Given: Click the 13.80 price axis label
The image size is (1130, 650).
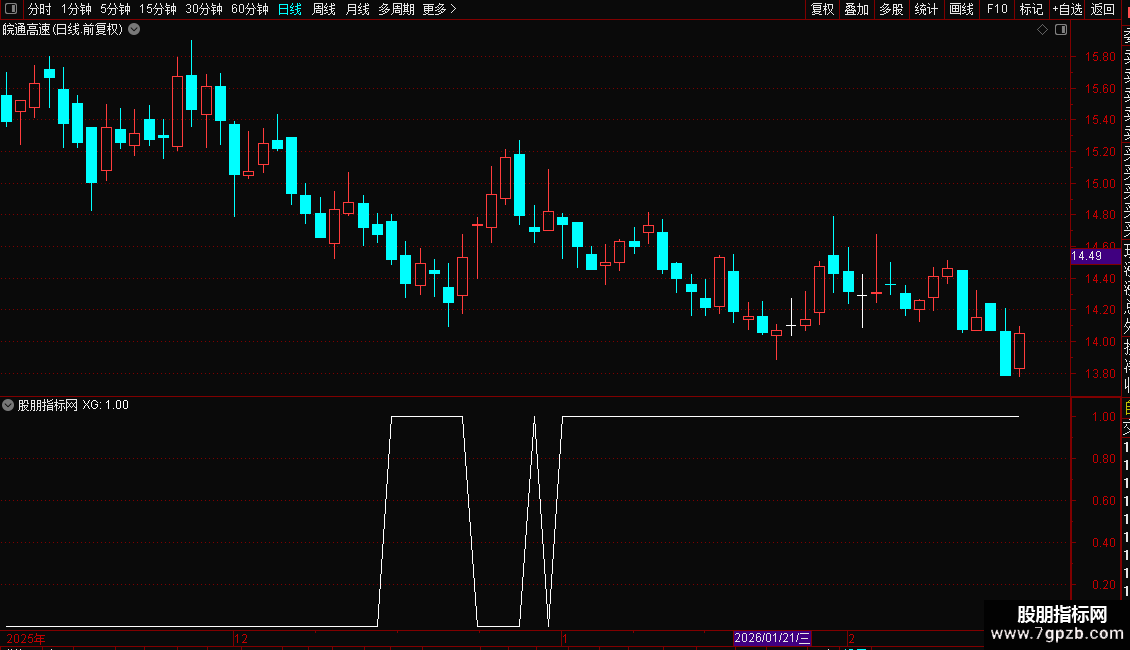Looking at the screenshot, I should (1100, 373).
